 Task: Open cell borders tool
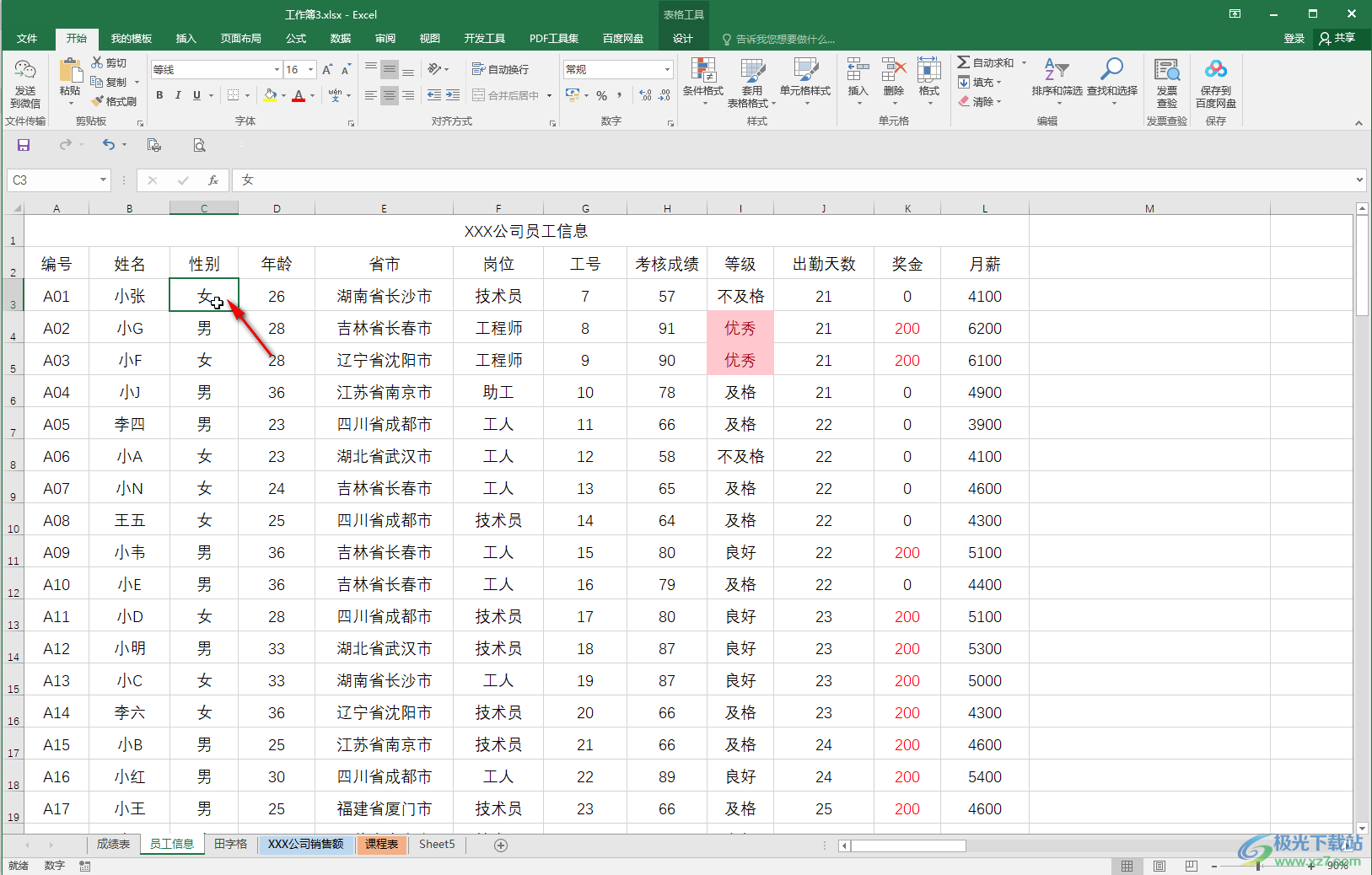(x=234, y=95)
